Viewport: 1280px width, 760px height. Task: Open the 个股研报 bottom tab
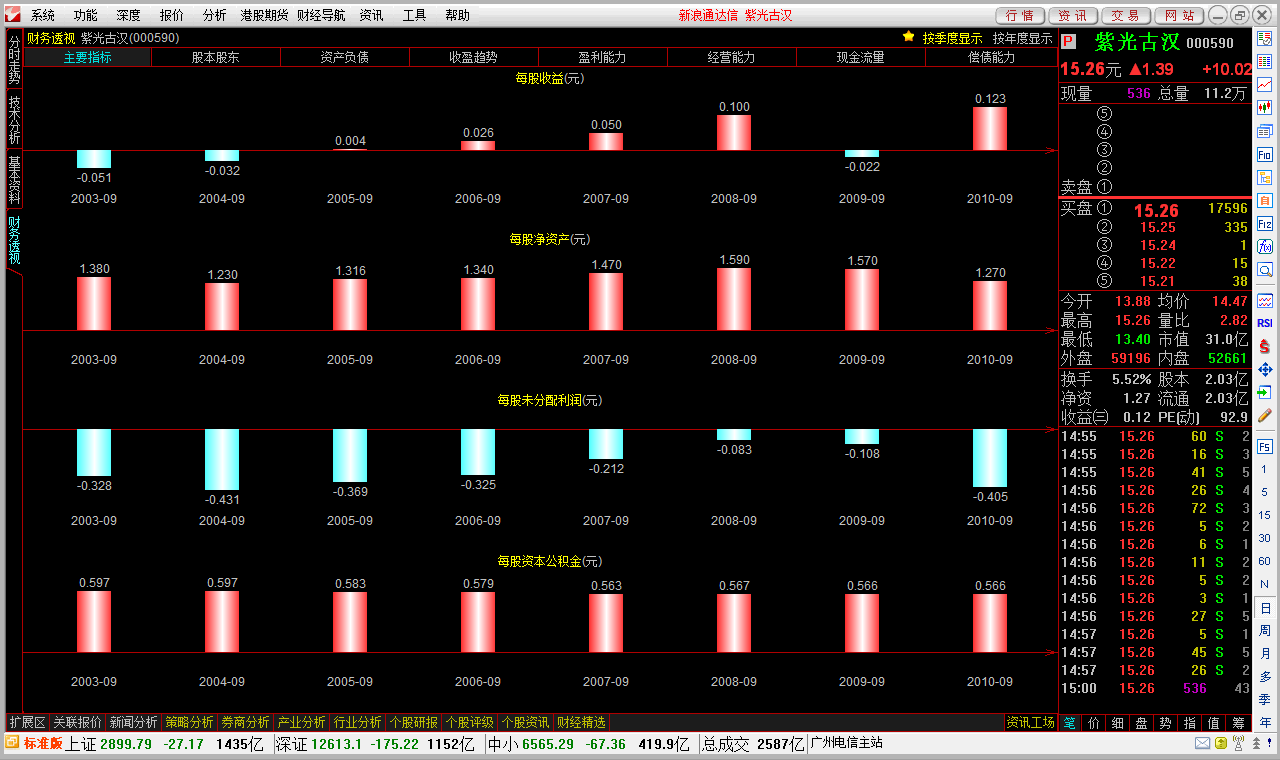413,722
